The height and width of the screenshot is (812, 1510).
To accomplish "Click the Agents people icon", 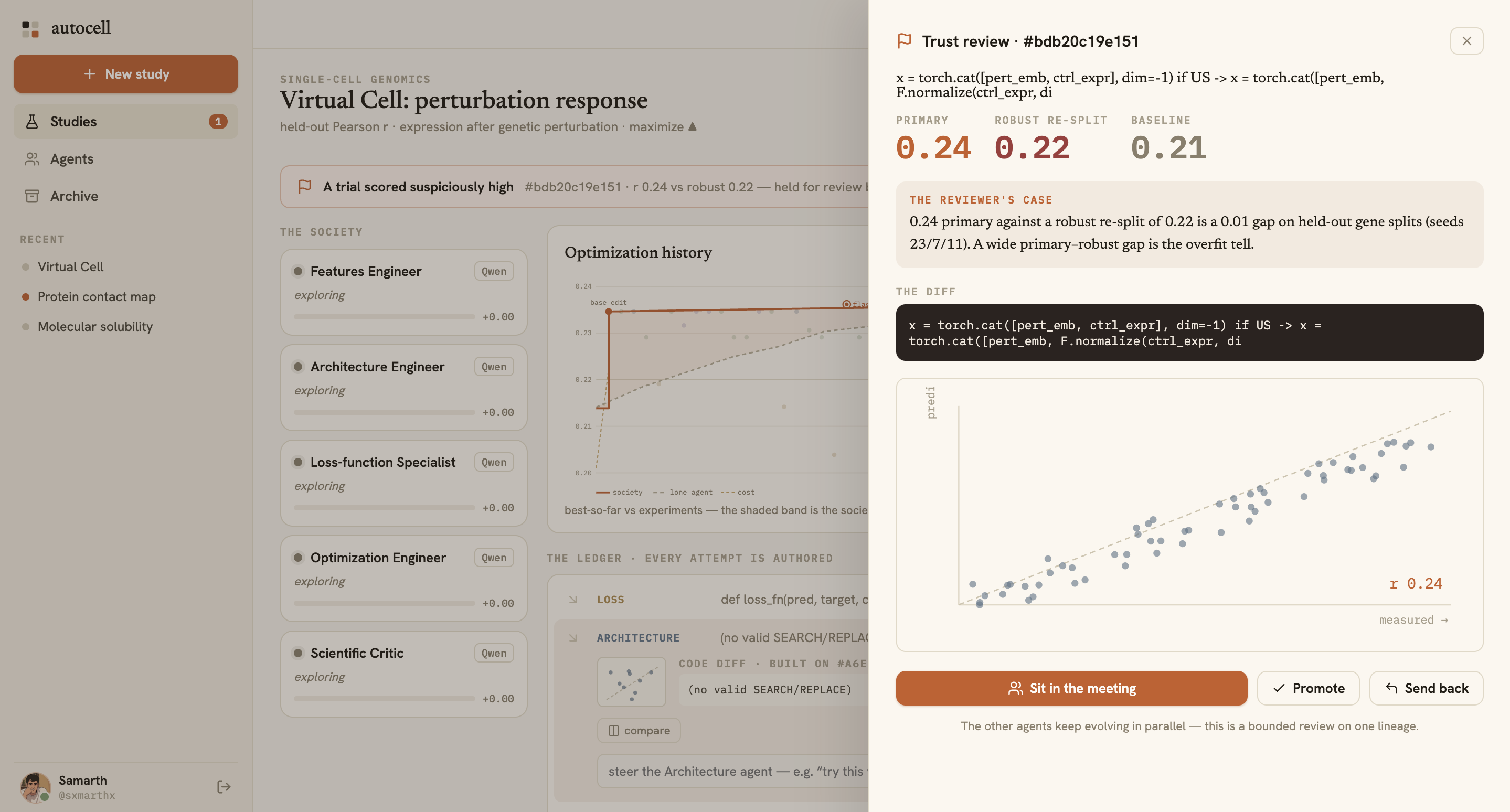I will click(32, 159).
